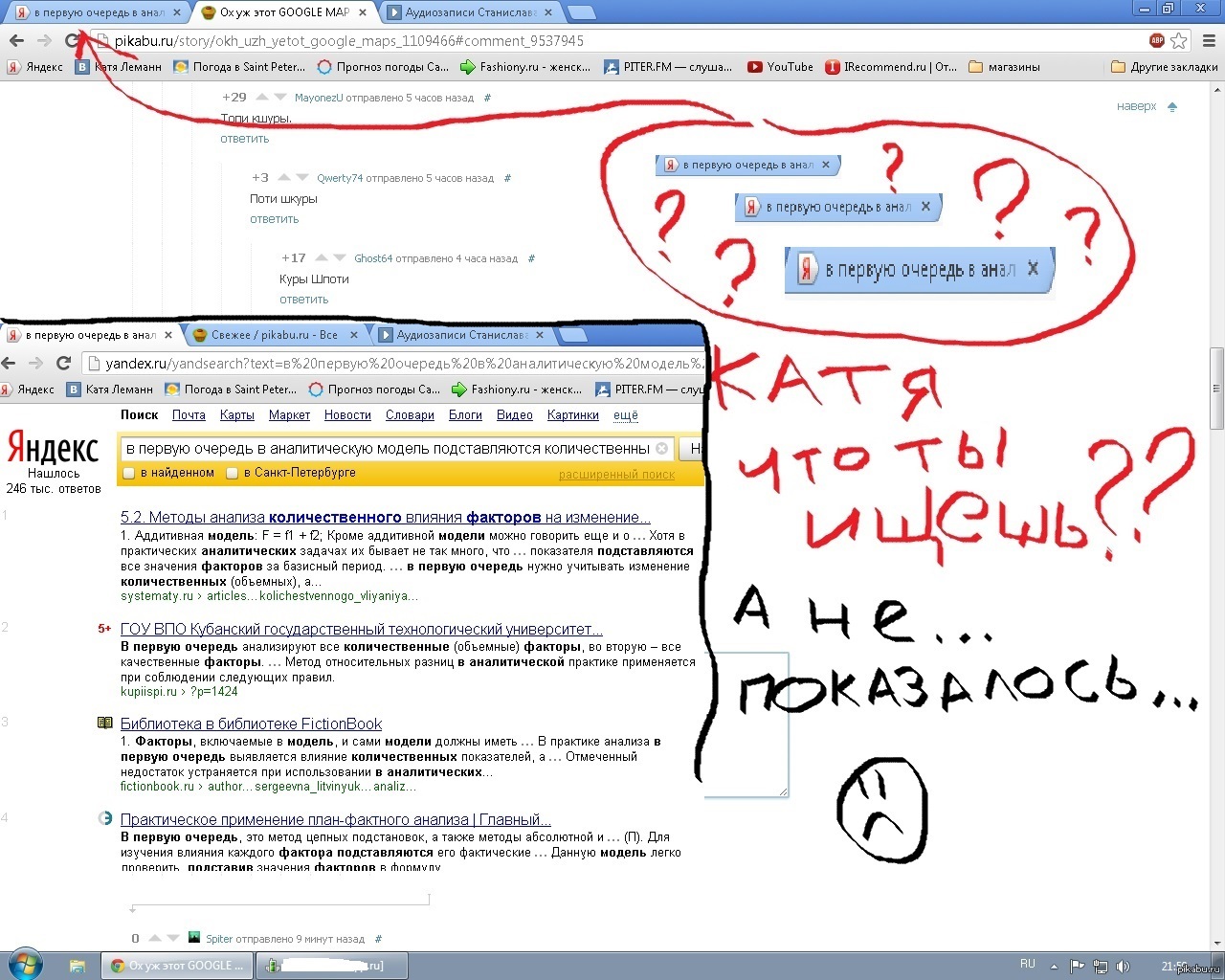Open MayonezU user profile link
The image size is (1225, 980).
[x=319, y=98]
